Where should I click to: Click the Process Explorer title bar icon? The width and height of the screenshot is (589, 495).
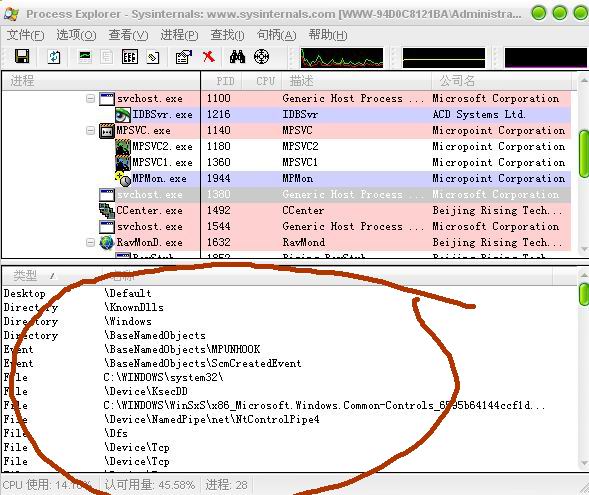click(11, 14)
